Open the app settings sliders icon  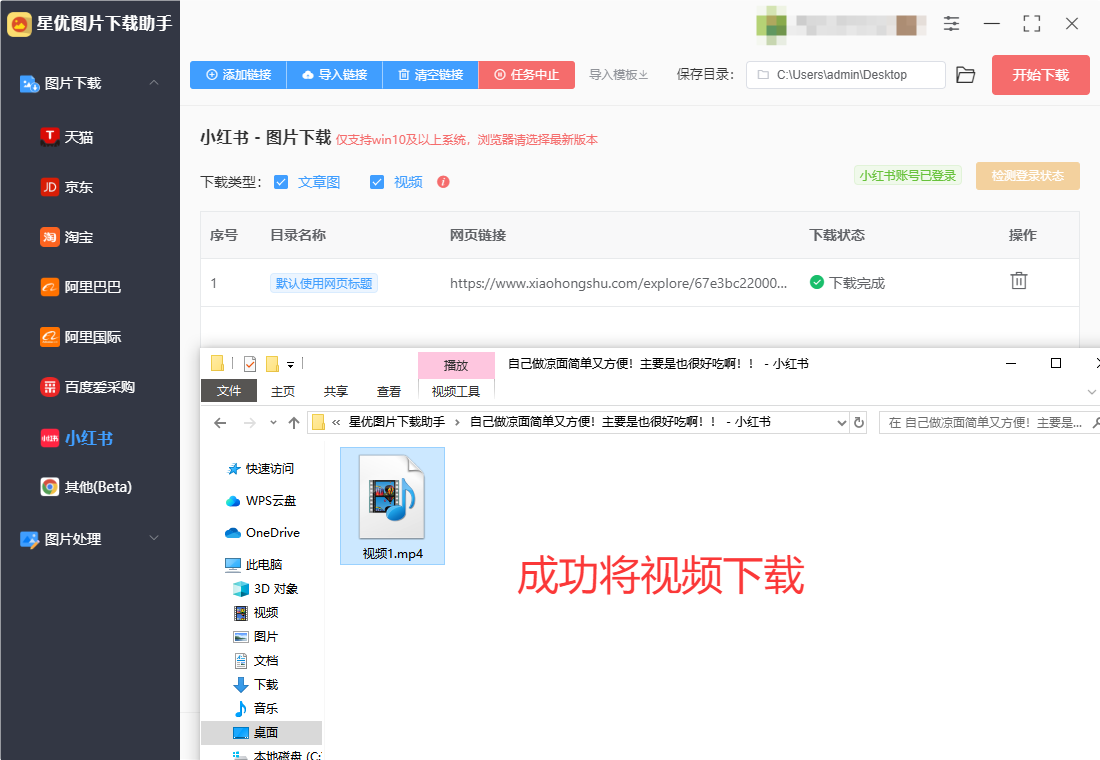pyautogui.click(x=951, y=24)
